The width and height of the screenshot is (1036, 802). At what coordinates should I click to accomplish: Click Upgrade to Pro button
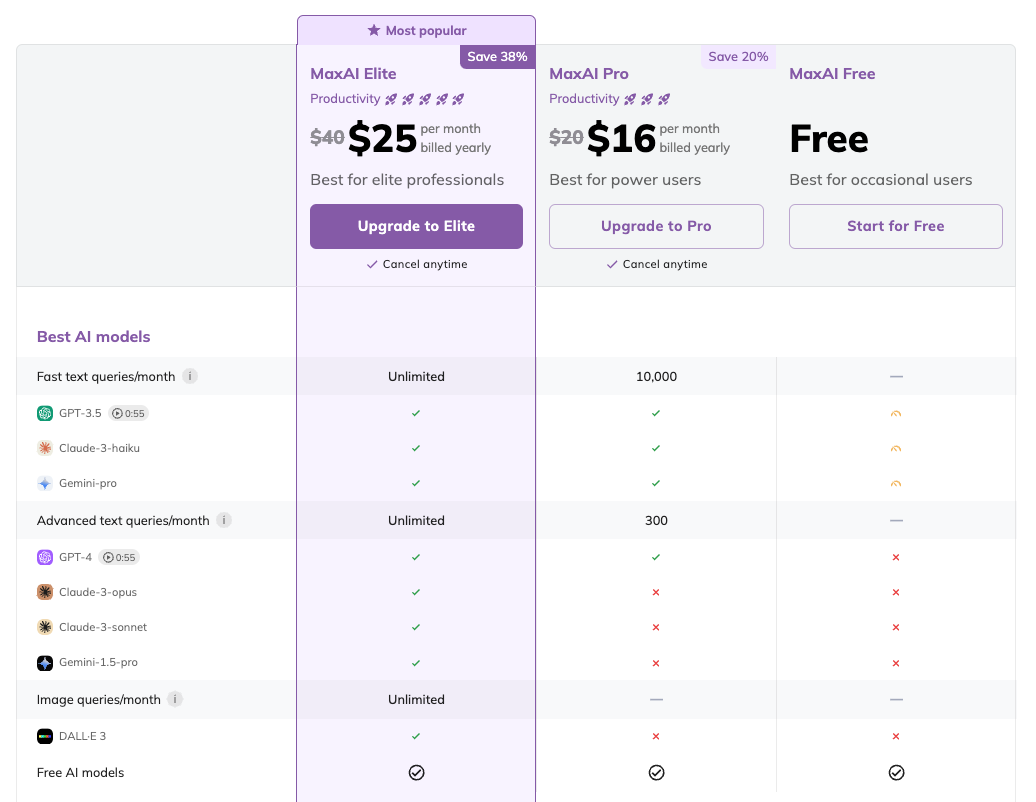click(656, 226)
